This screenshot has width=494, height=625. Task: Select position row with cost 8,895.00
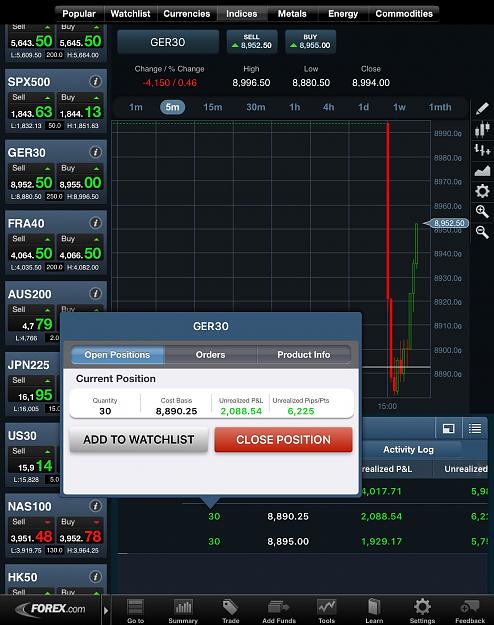[x=302, y=541]
